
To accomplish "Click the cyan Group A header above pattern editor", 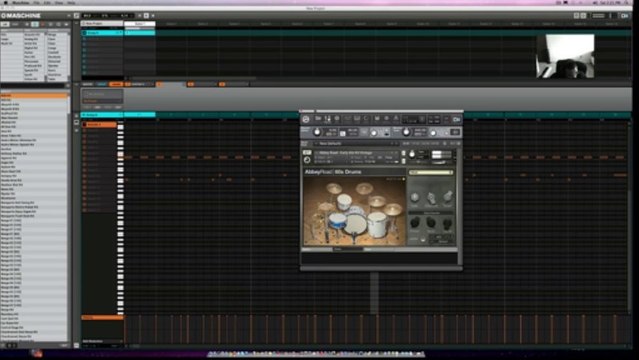I will (x=102, y=115).
